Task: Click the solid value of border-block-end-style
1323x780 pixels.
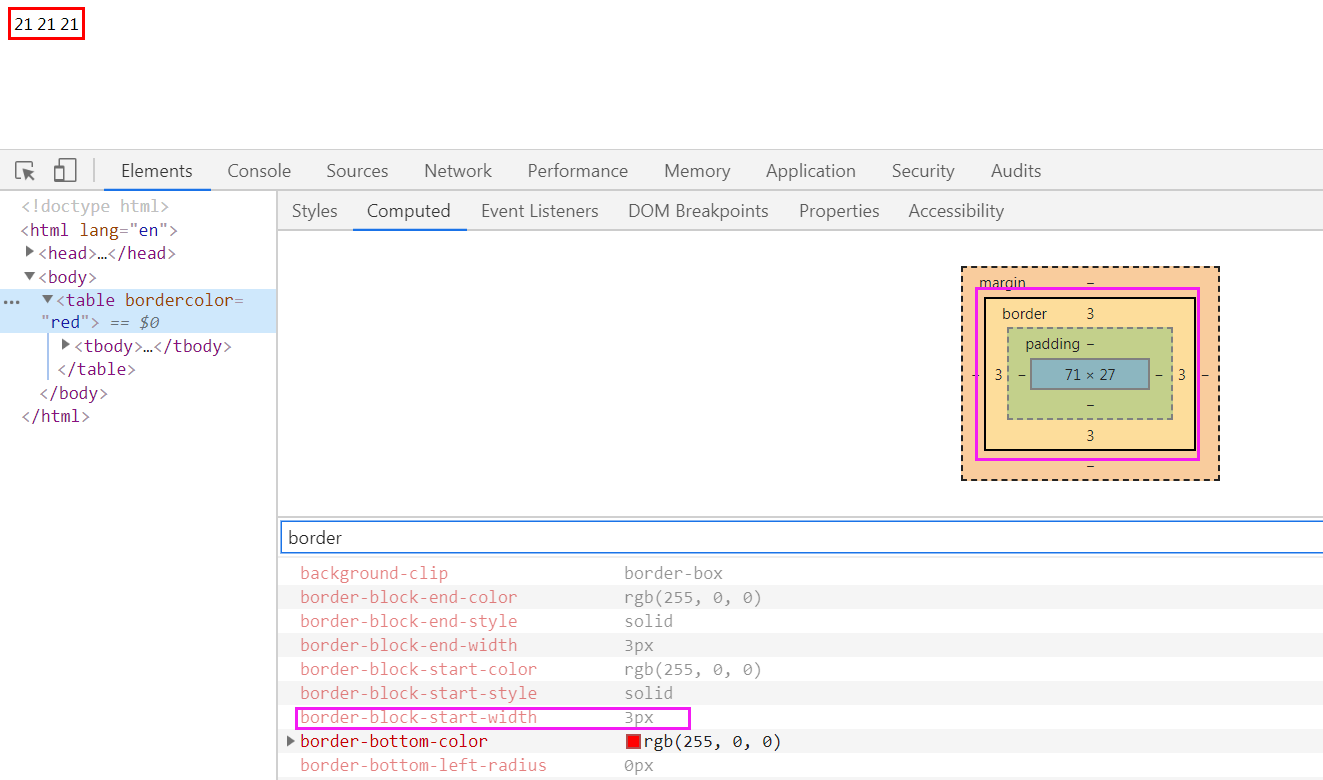Action: 649,621
